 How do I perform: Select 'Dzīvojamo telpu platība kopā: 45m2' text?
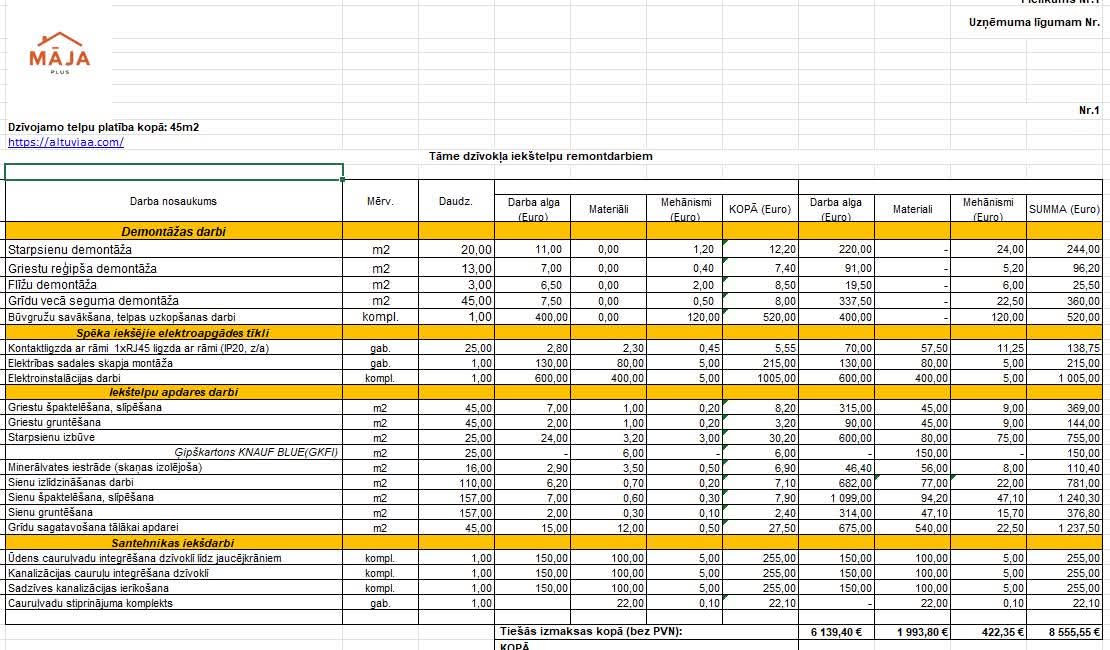[103, 127]
